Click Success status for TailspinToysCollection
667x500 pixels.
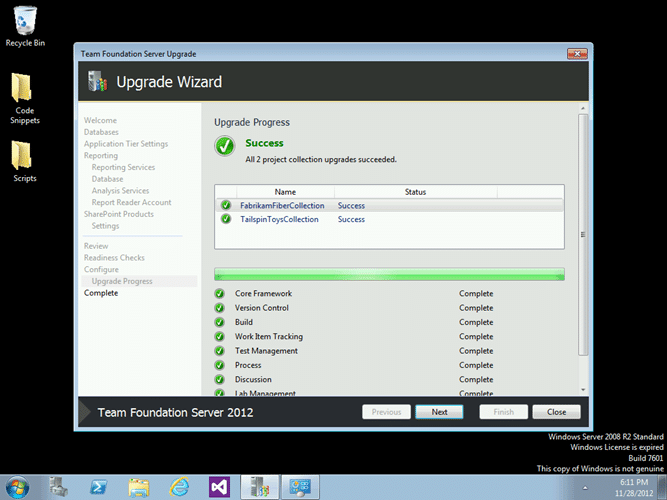pos(351,219)
